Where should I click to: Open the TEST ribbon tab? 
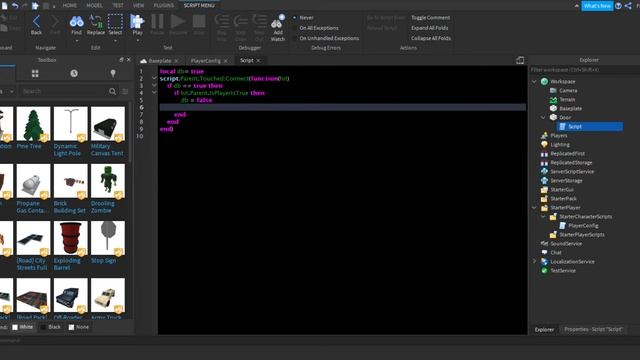(x=118, y=5)
